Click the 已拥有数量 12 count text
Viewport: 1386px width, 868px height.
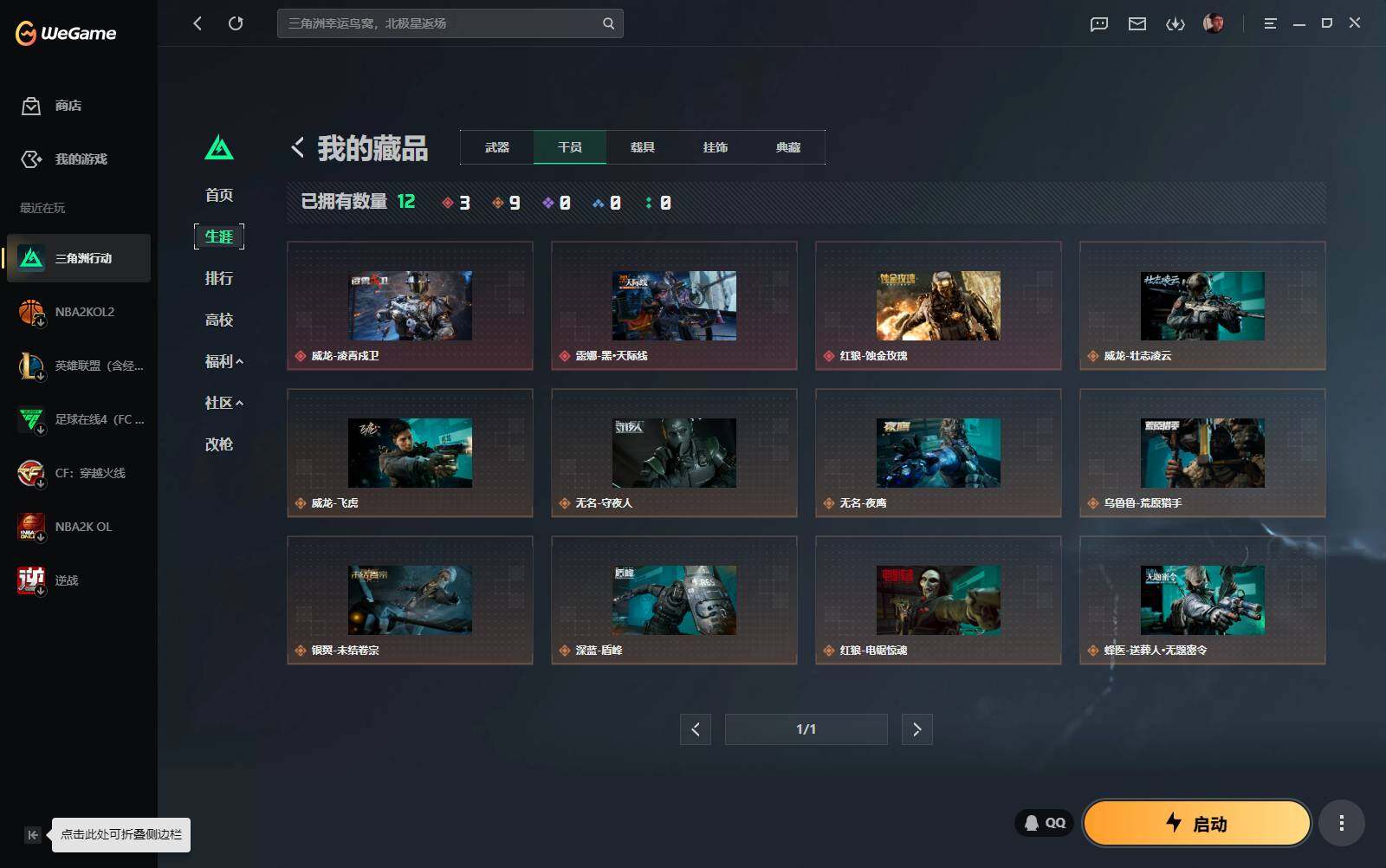click(358, 202)
